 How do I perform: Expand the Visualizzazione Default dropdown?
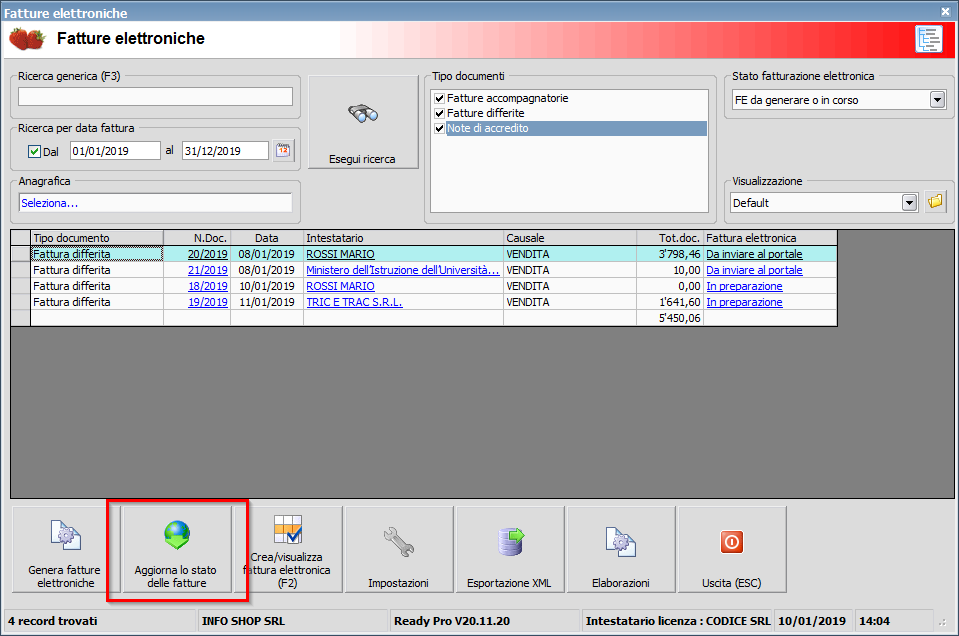[909, 202]
